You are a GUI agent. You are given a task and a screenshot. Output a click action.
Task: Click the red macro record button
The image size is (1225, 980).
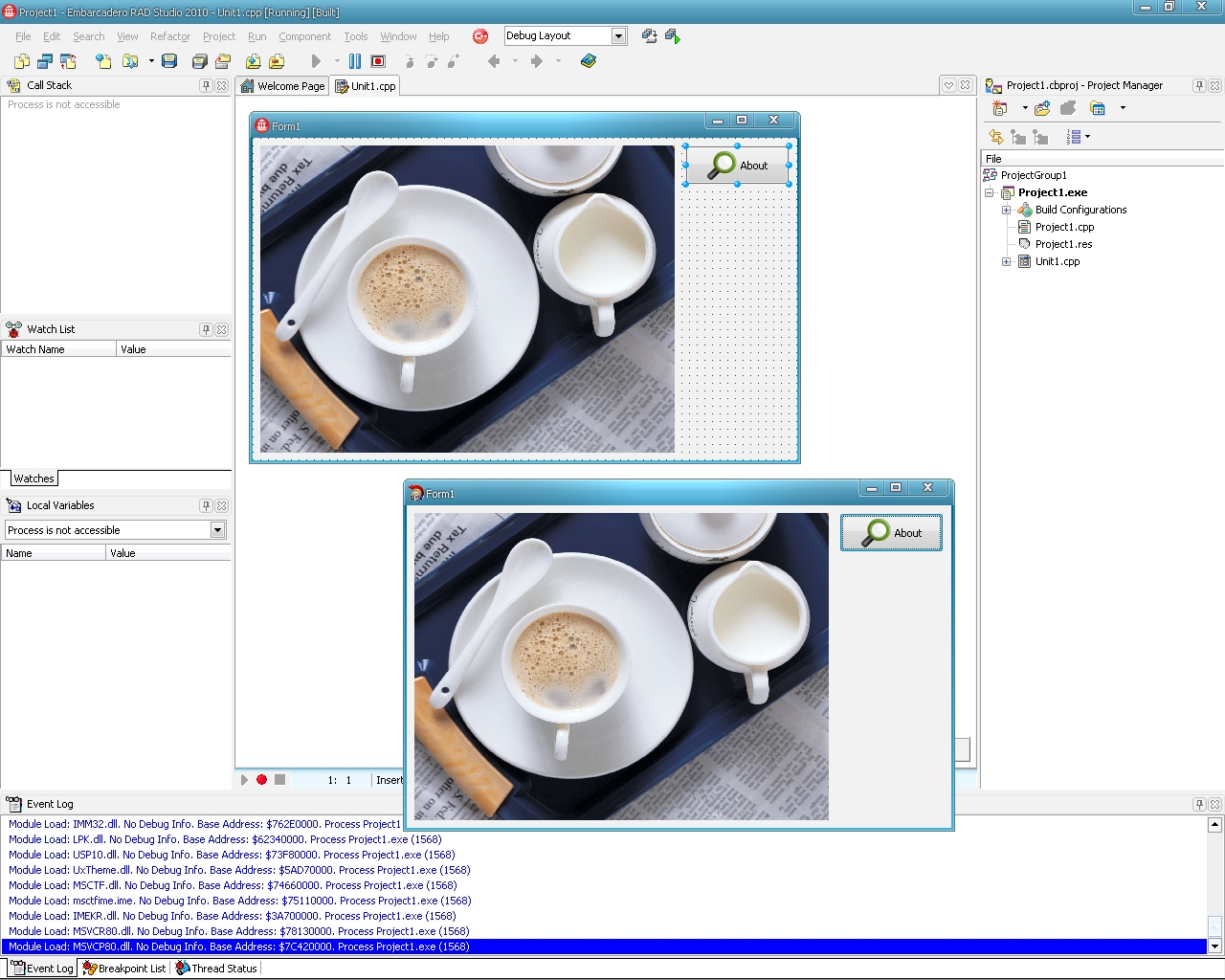(261, 780)
